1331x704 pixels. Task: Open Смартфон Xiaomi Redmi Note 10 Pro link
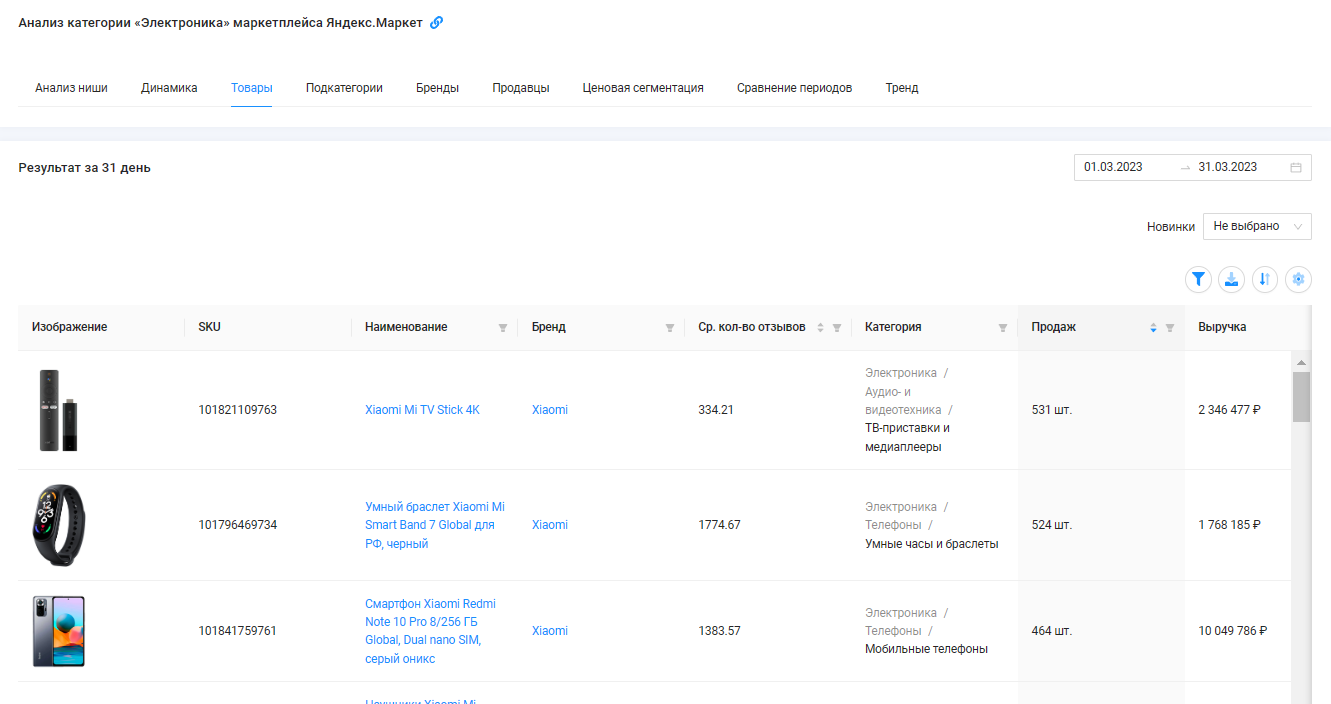click(x=430, y=631)
